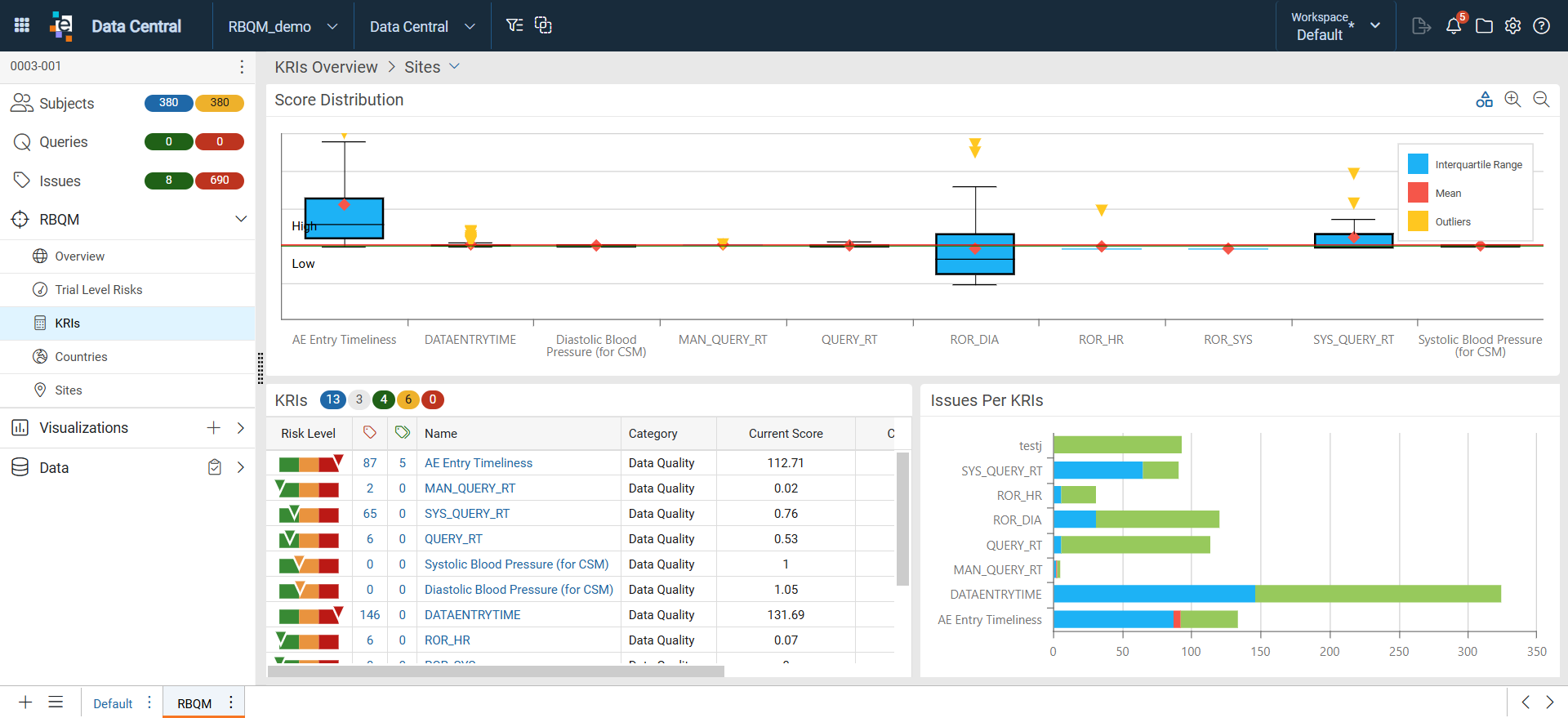Open the 0003-001 options kebab menu
This screenshot has height=718, width=1568.
tap(242, 66)
